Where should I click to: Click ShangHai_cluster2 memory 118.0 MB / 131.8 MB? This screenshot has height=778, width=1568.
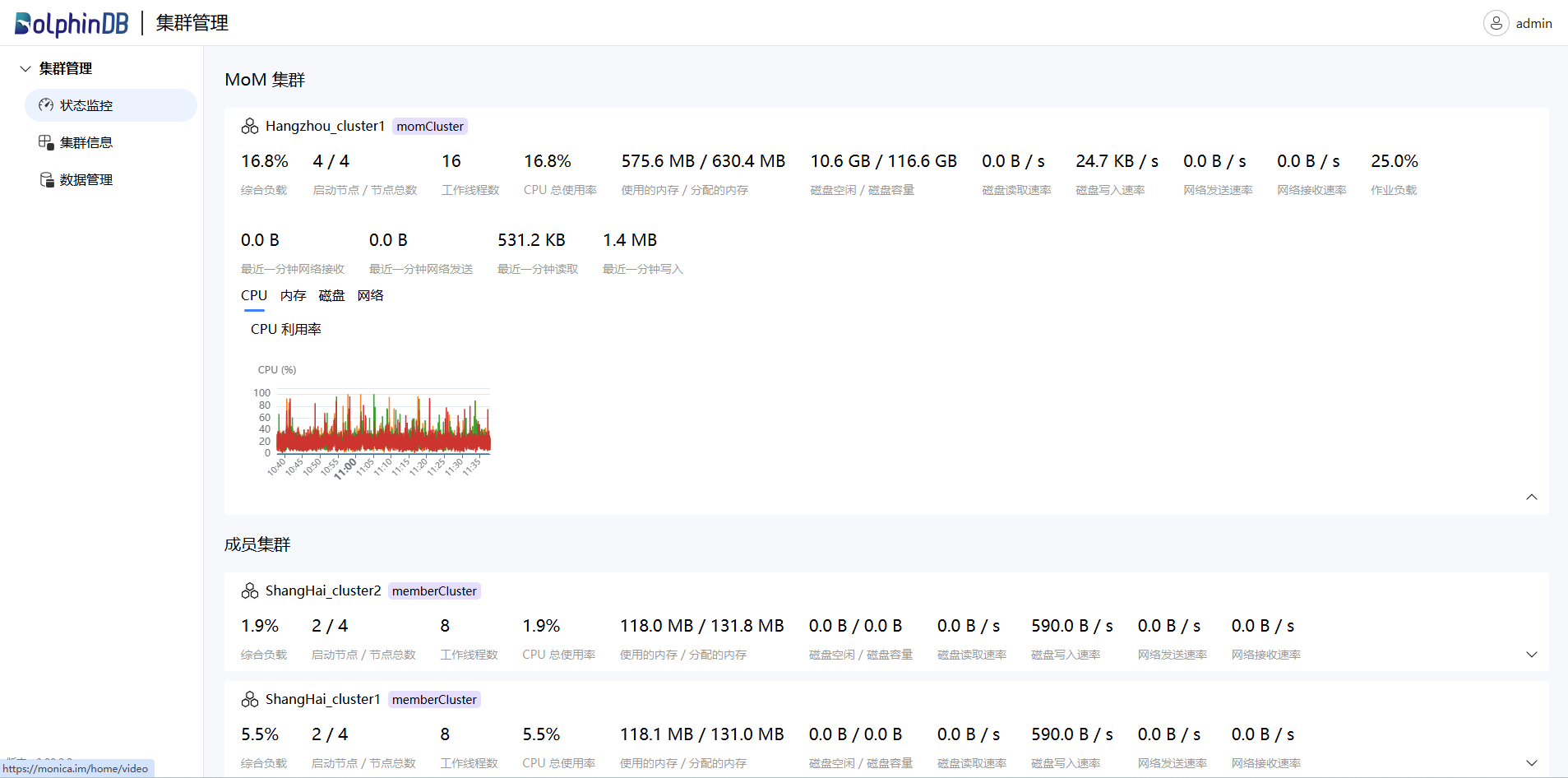click(x=702, y=626)
